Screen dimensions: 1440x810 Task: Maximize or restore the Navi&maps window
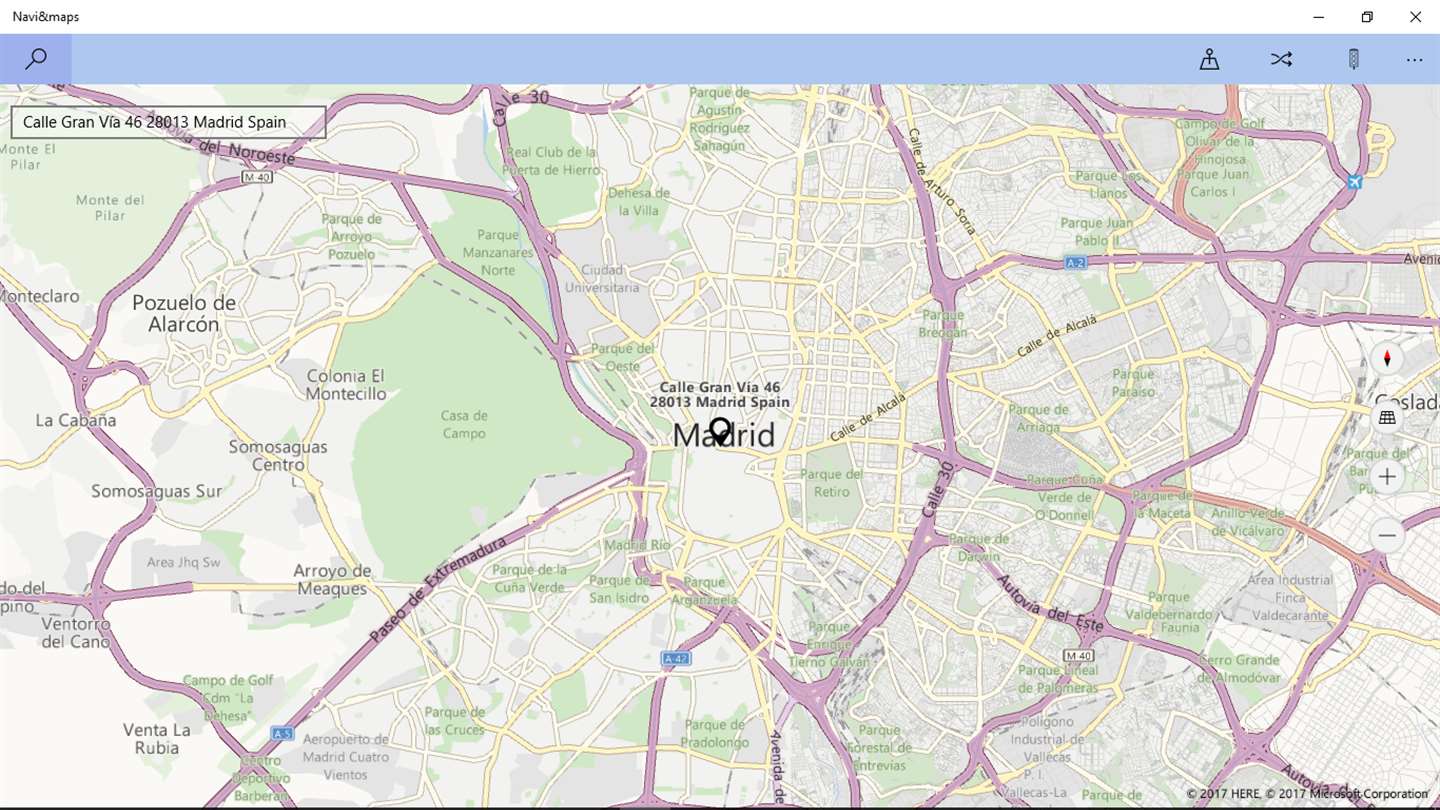tap(1367, 17)
